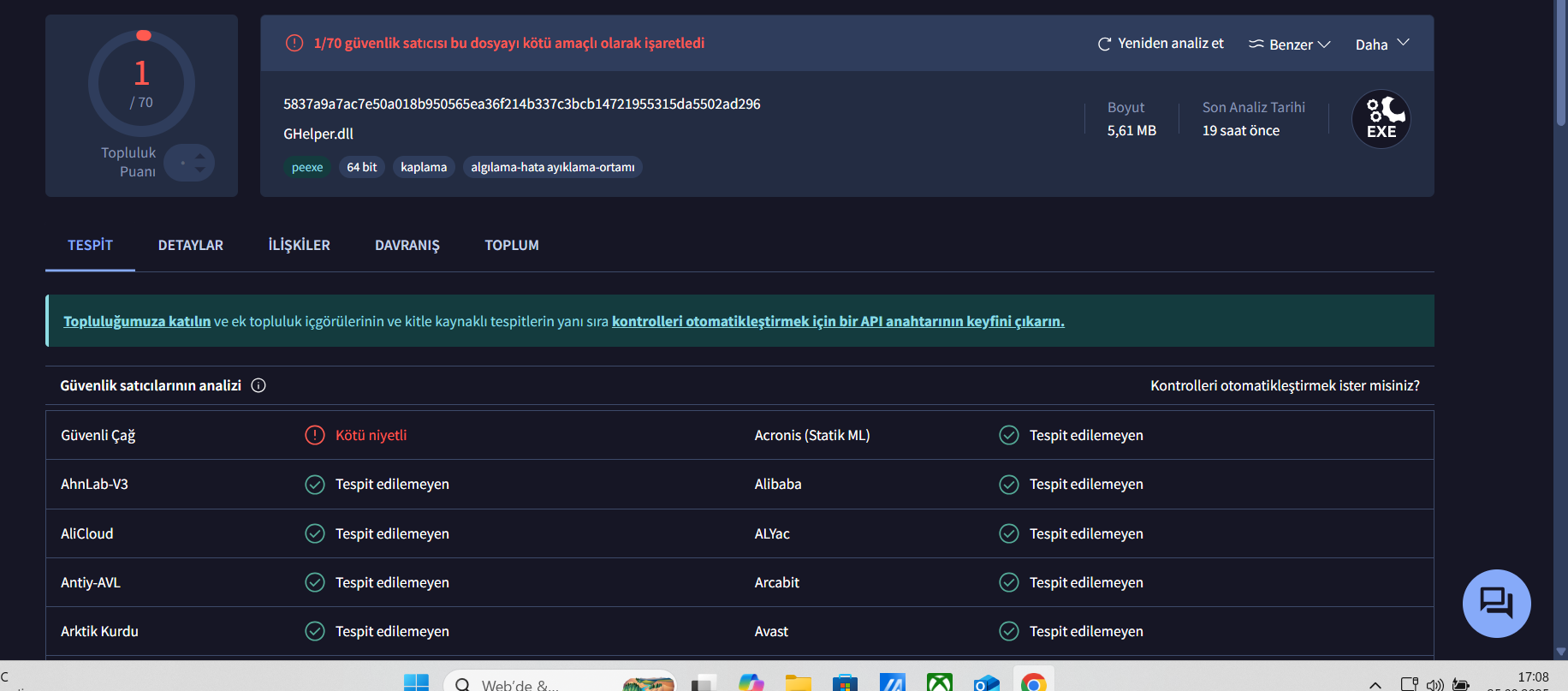Click the AhnLab-V3 vendor name

point(94,485)
